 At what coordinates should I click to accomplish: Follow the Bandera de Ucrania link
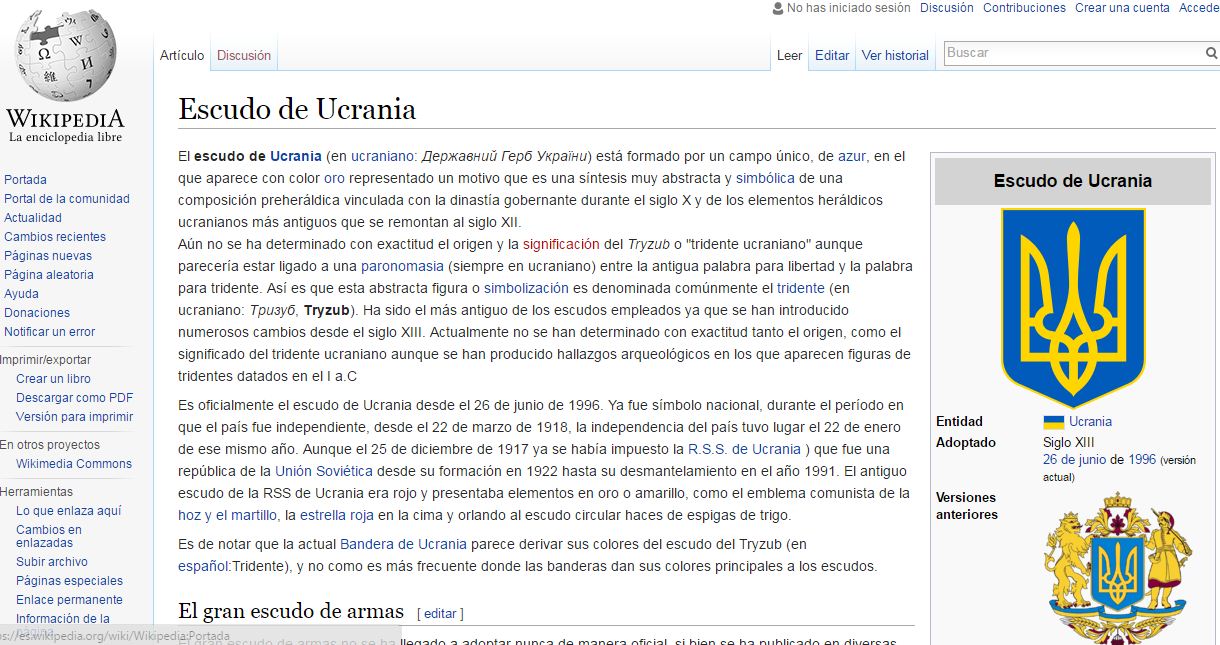click(x=403, y=544)
